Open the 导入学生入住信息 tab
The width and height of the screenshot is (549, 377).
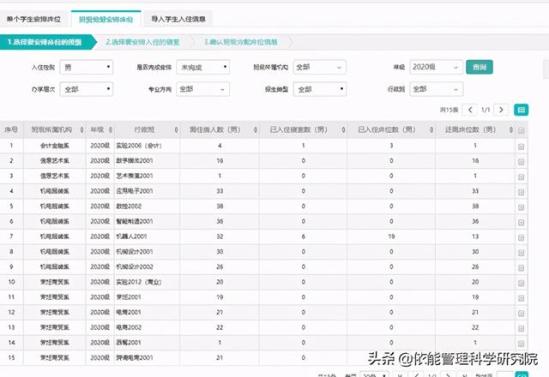point(178,19)
